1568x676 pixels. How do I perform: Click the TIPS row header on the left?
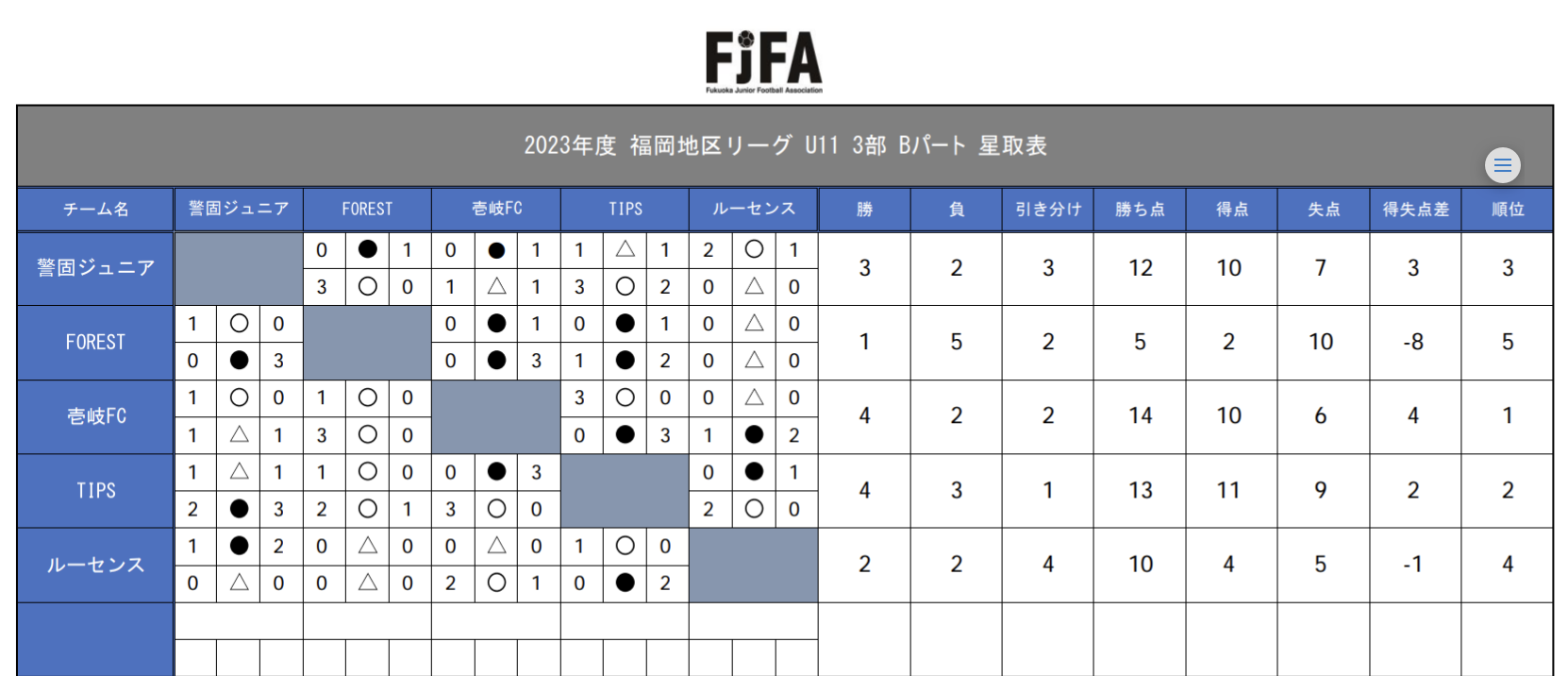95,491
